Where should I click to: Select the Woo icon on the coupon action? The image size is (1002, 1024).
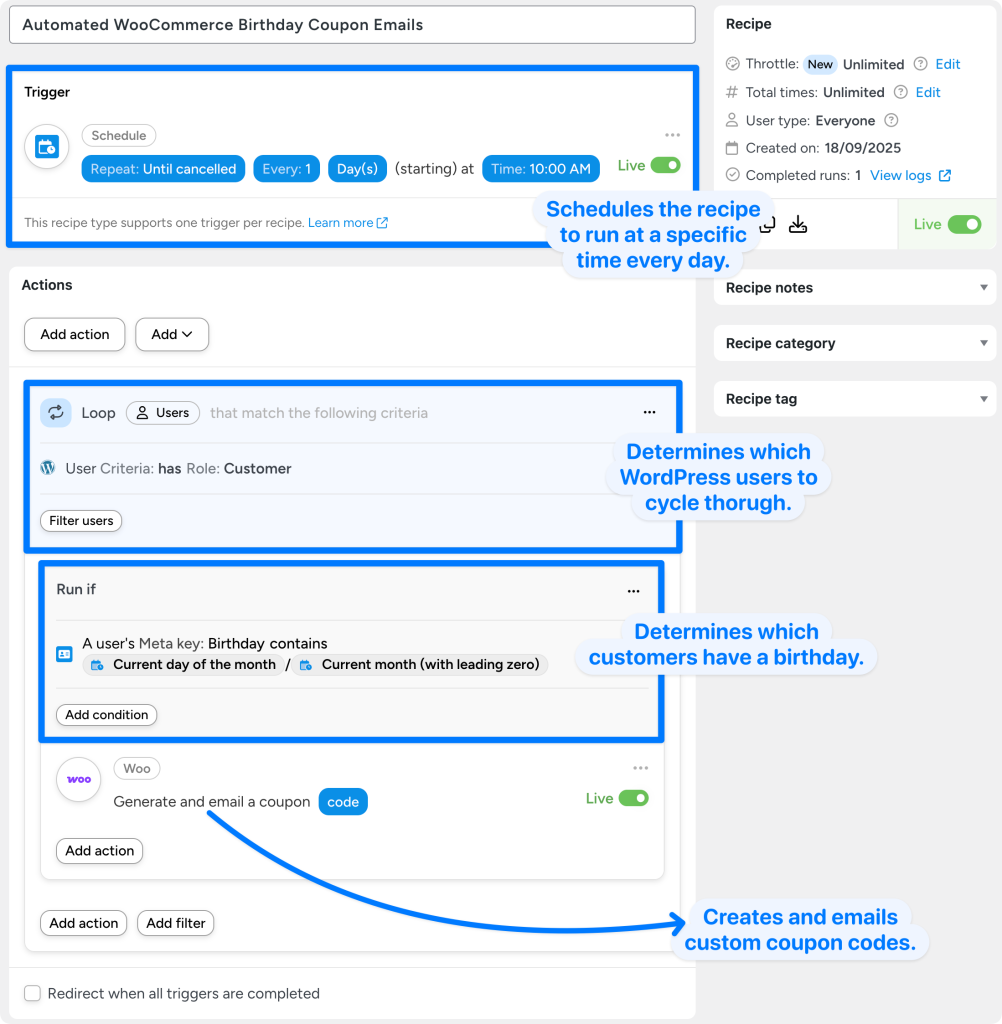coord(78,780)
